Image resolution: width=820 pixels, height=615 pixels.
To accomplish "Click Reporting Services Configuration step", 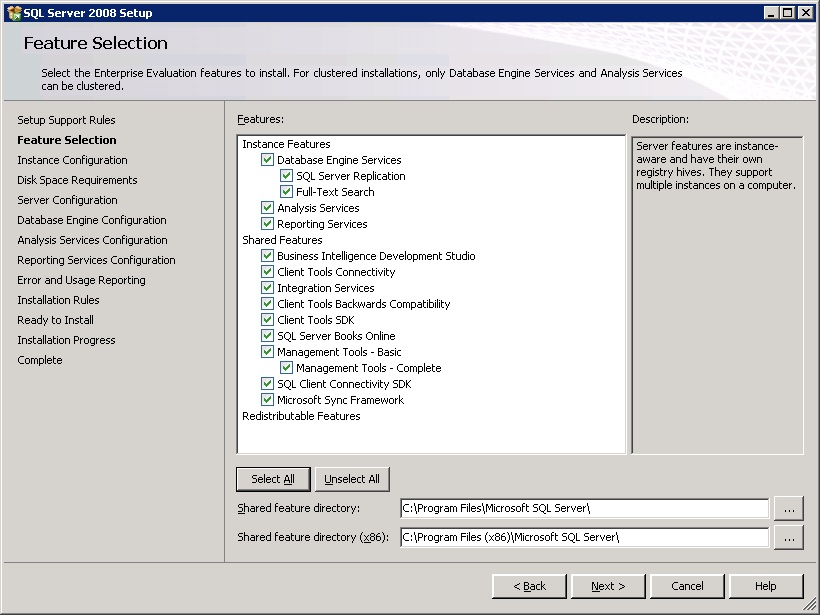I will (96, 260).
